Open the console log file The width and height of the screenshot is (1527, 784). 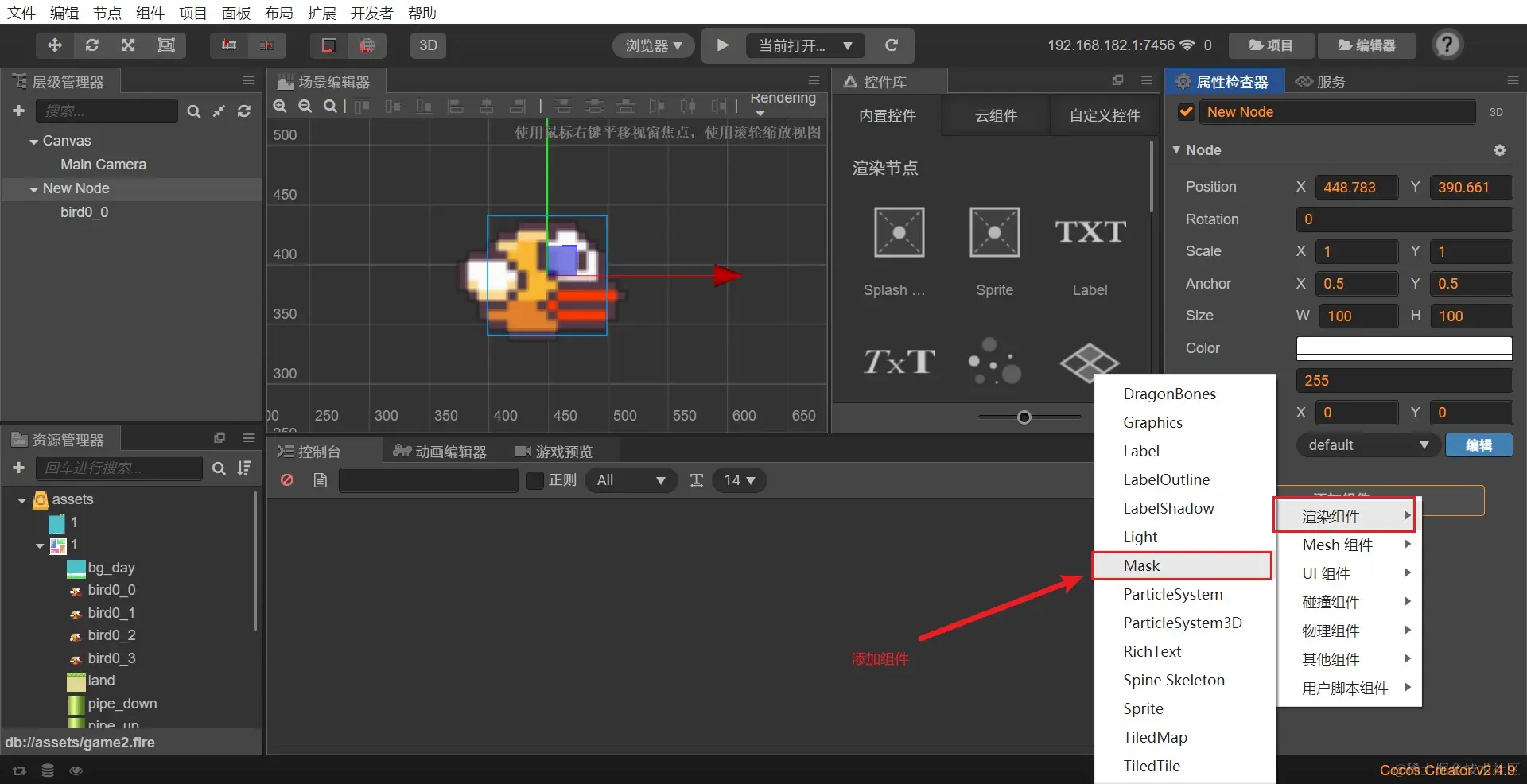pos(321,480)
